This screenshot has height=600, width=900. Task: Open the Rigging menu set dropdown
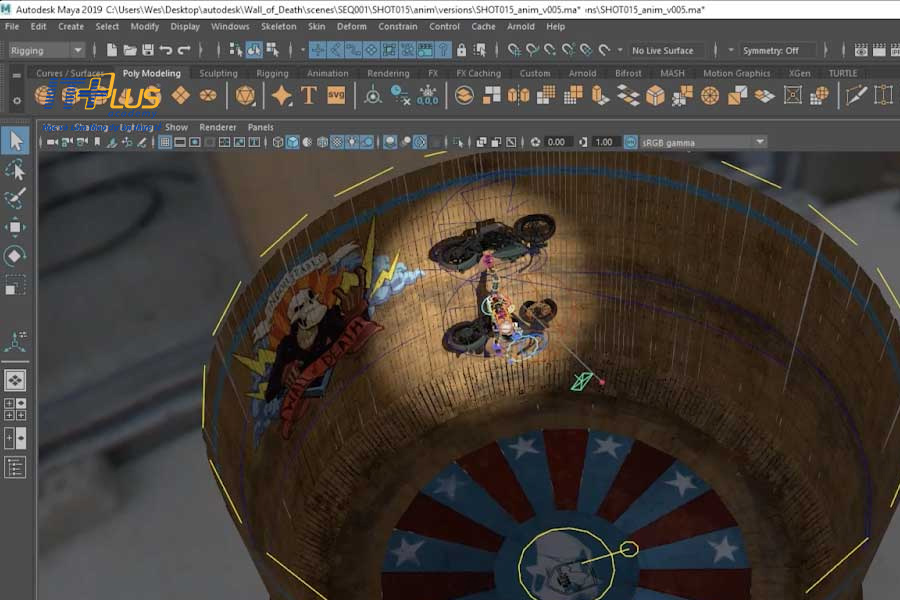click(x=47, y=50)
